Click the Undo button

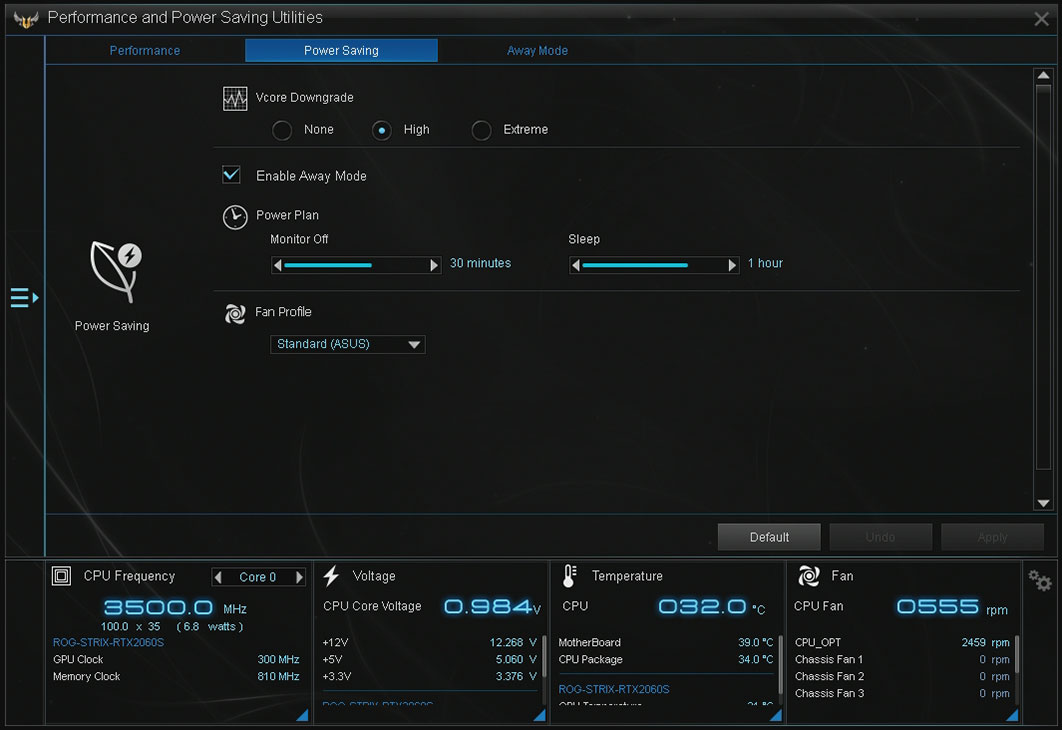[880, 537]
